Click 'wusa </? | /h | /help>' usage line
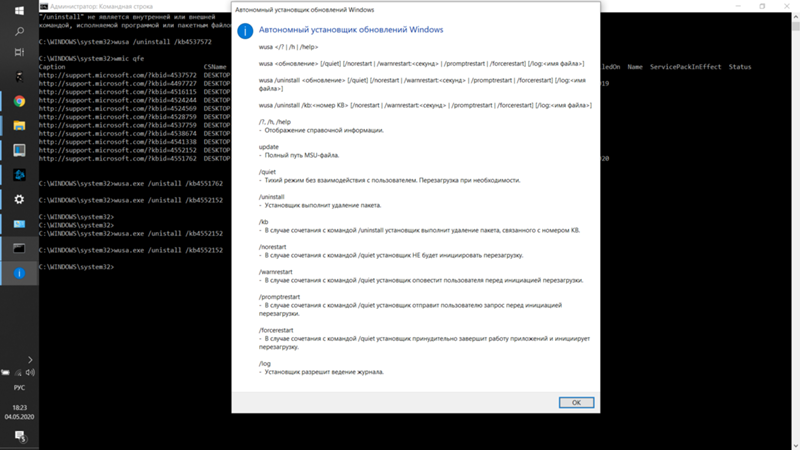 pyautogui.click(x=288, y=47)
